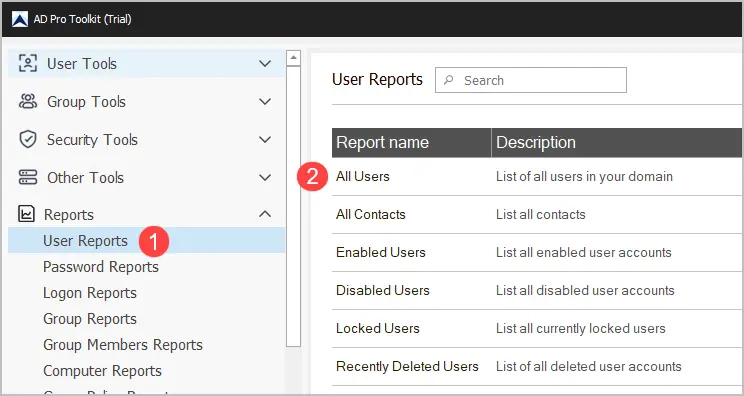
Task: Collapse the Reports section chevron
Action: tap(265, 214)
